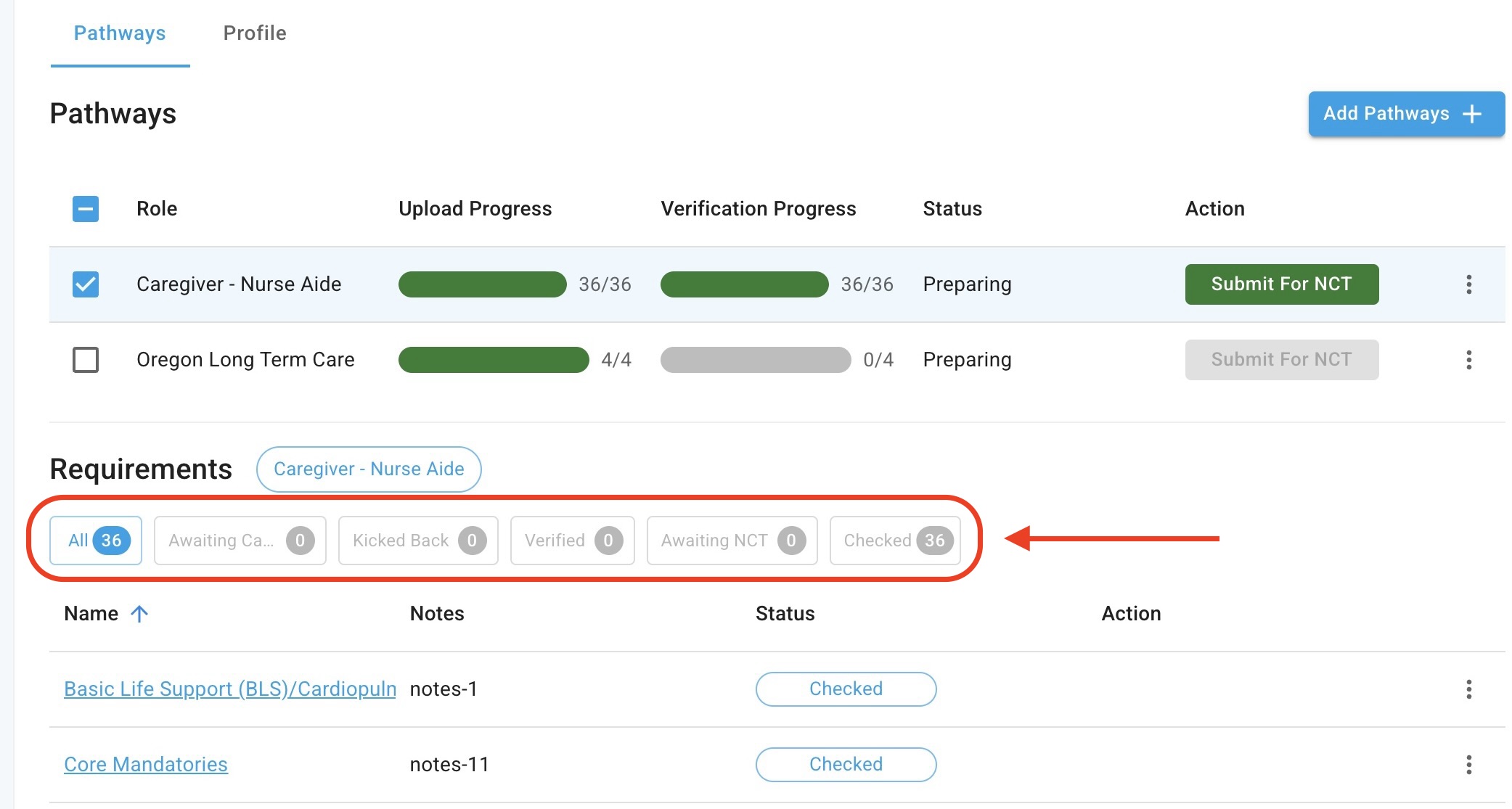Open options menu for Basic Life Support requirement

(x=1468, y=689)
